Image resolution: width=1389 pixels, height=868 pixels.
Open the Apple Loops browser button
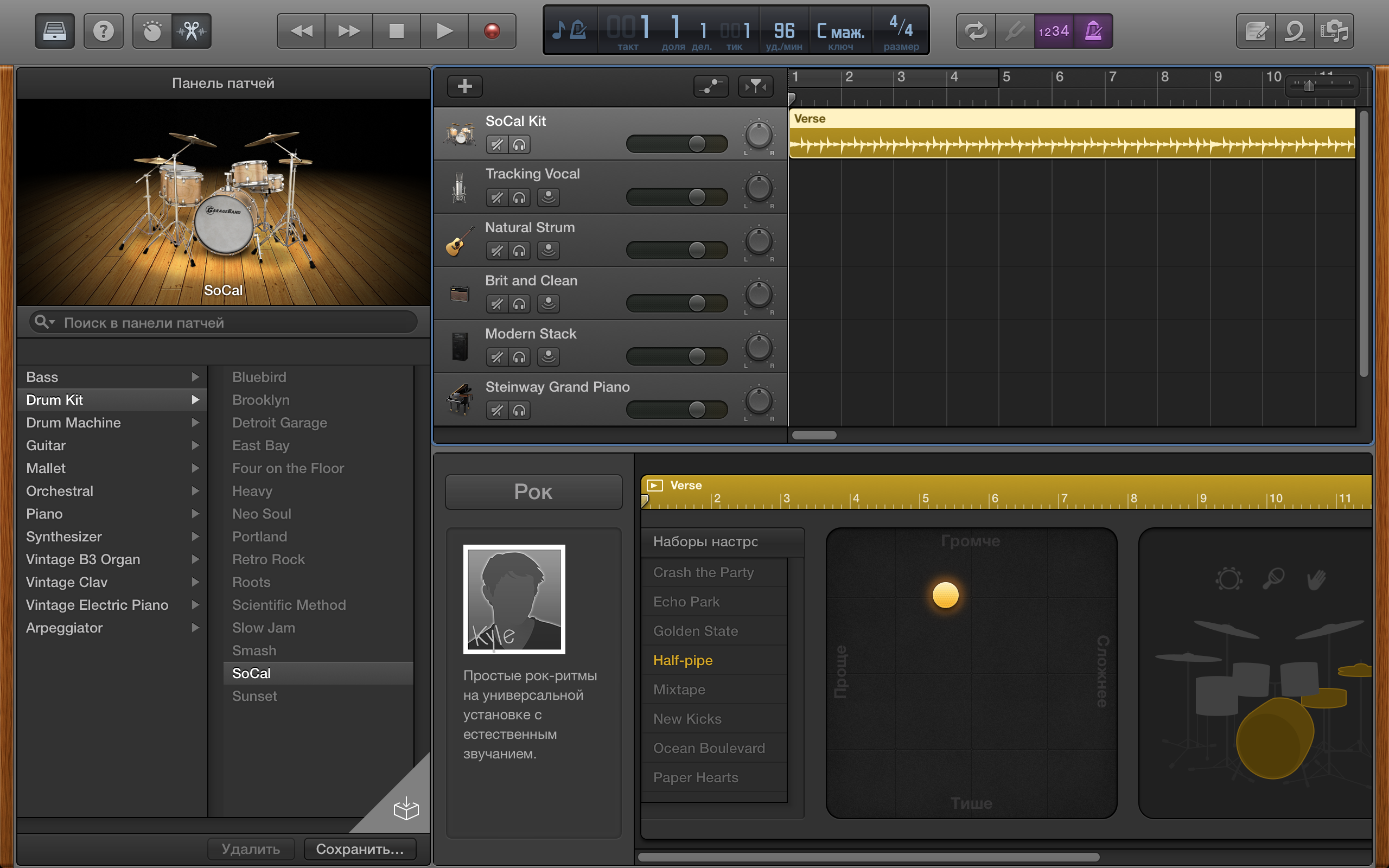[1295, 31]
